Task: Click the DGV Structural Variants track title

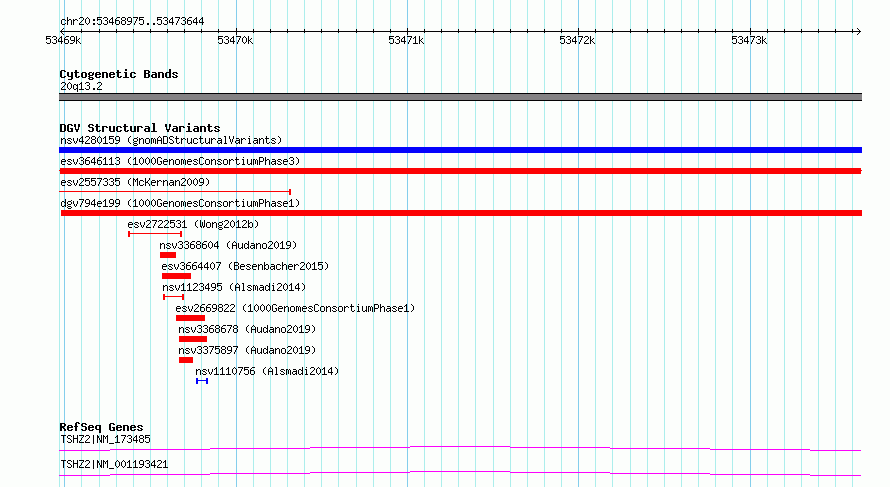Action: pyautogui.click(x=140, y=128)
